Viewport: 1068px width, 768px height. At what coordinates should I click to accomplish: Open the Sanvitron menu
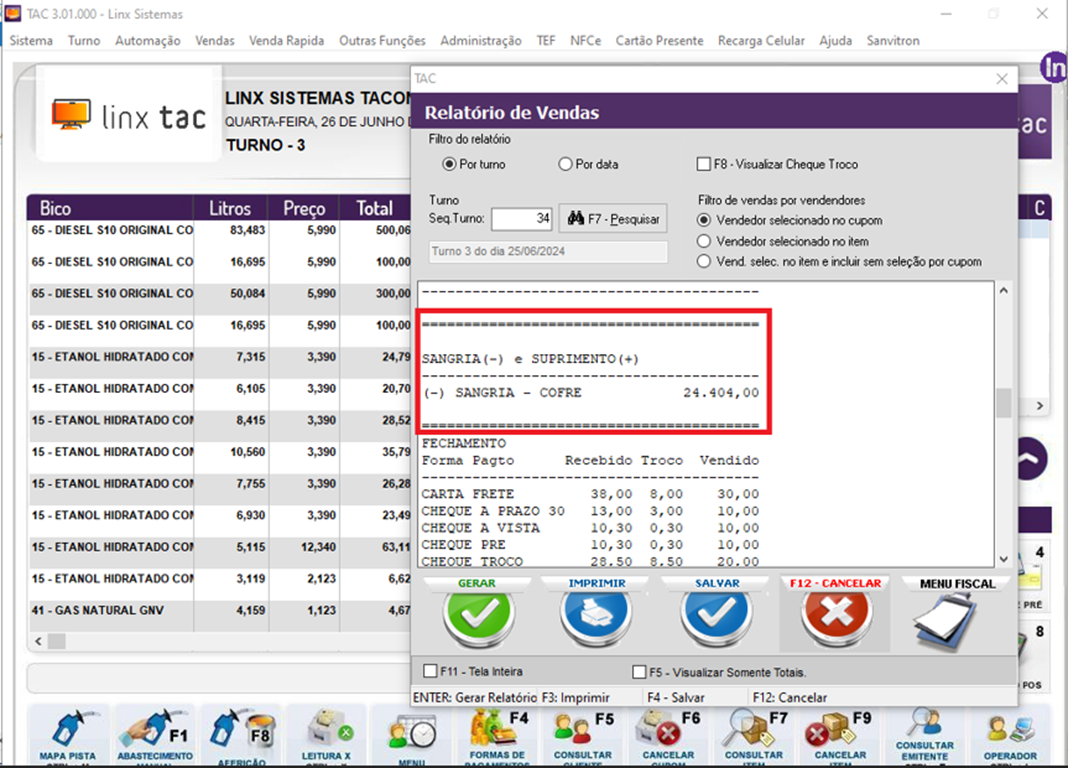893,41
